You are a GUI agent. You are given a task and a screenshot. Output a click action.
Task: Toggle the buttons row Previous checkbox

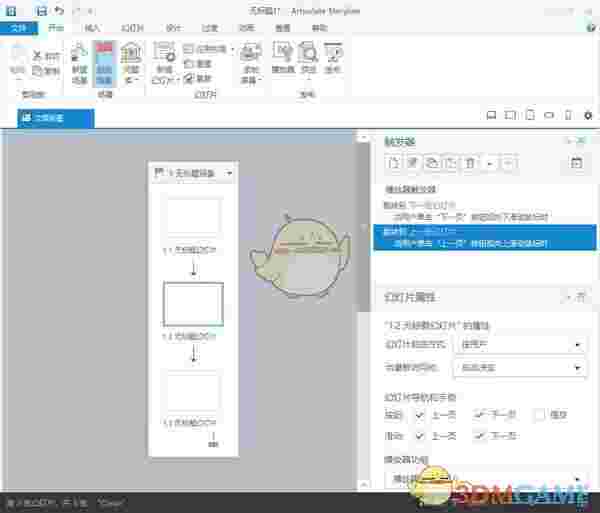419,414
